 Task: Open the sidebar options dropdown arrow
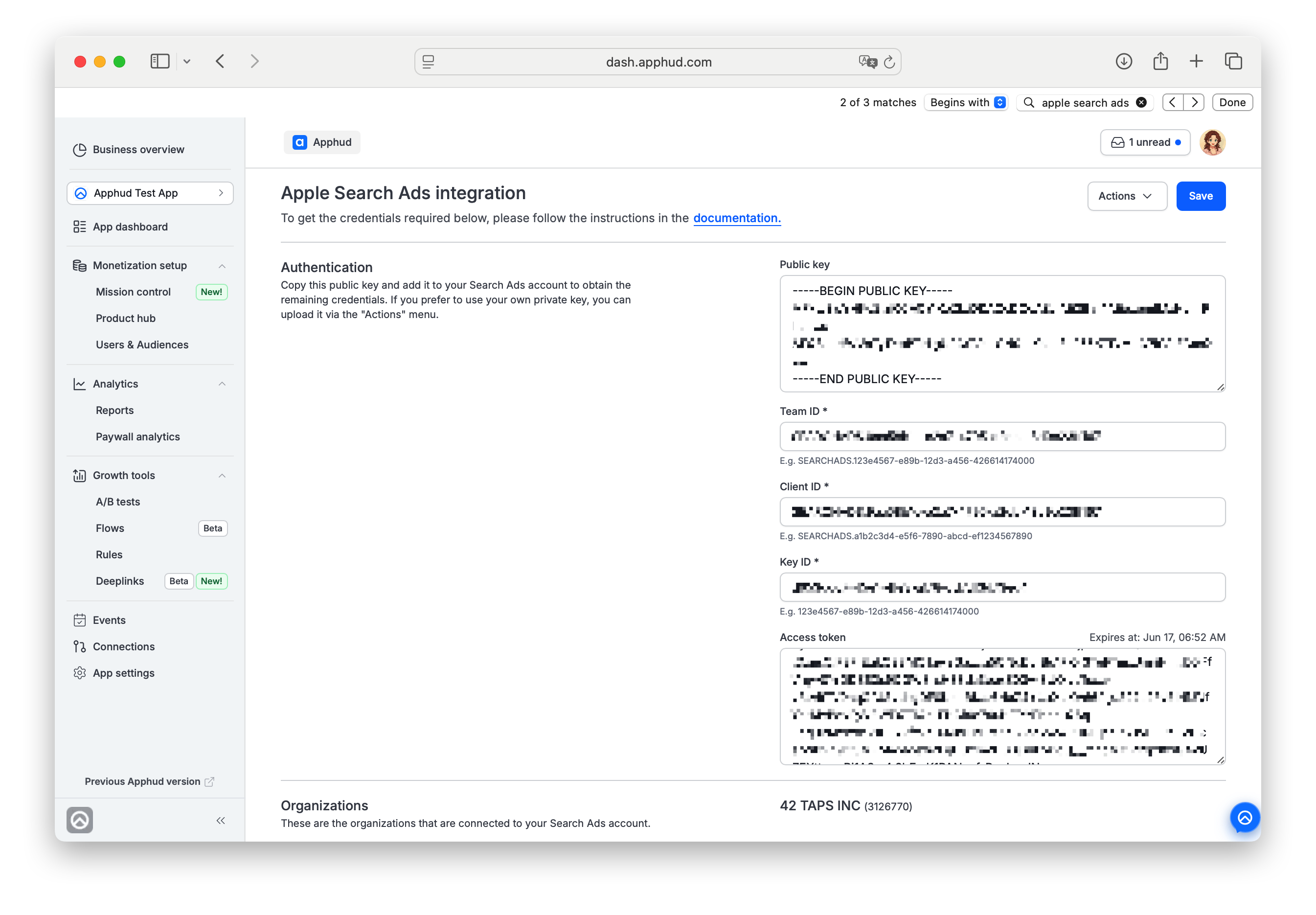point(187,61)
